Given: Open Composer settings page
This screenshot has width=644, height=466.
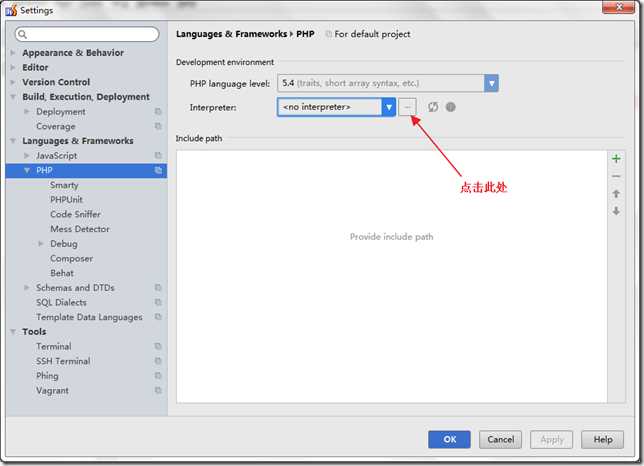Looking at the screenshot, I should (x=71, y=258).
